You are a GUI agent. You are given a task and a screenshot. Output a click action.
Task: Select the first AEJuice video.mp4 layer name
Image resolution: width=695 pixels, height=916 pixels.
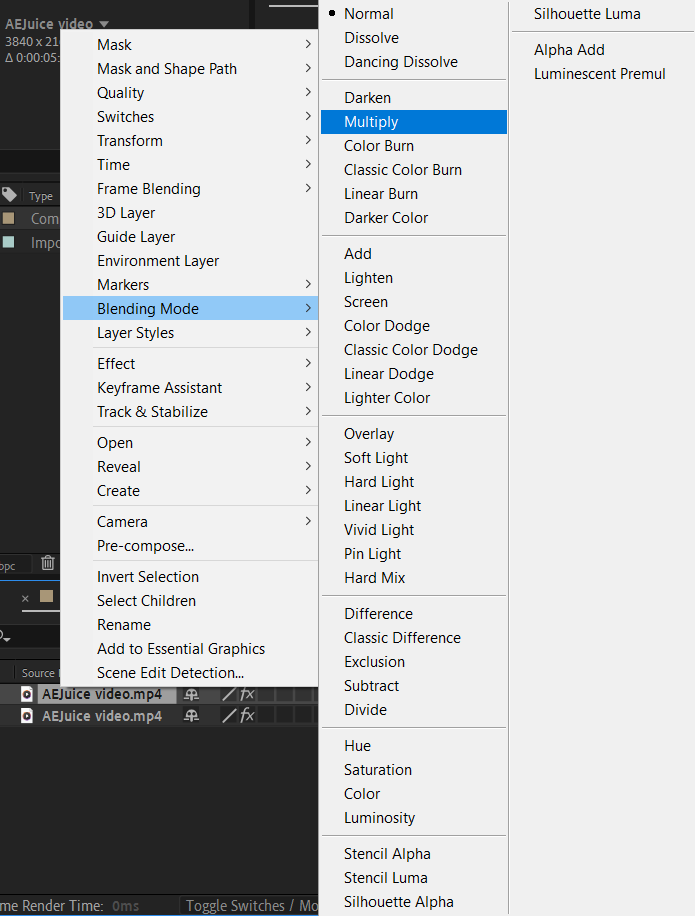tap(101, 694)
